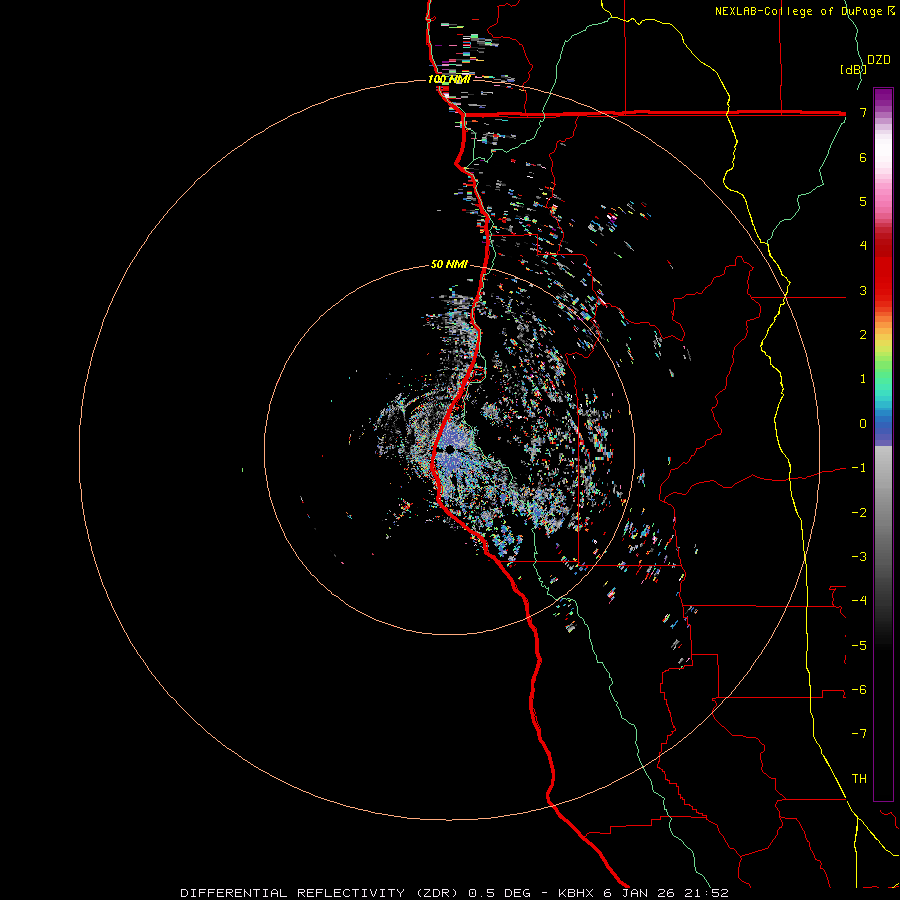Click the 6 value on color scale
This screenshot has height=900, width=900.
click(x=863, y=157)
